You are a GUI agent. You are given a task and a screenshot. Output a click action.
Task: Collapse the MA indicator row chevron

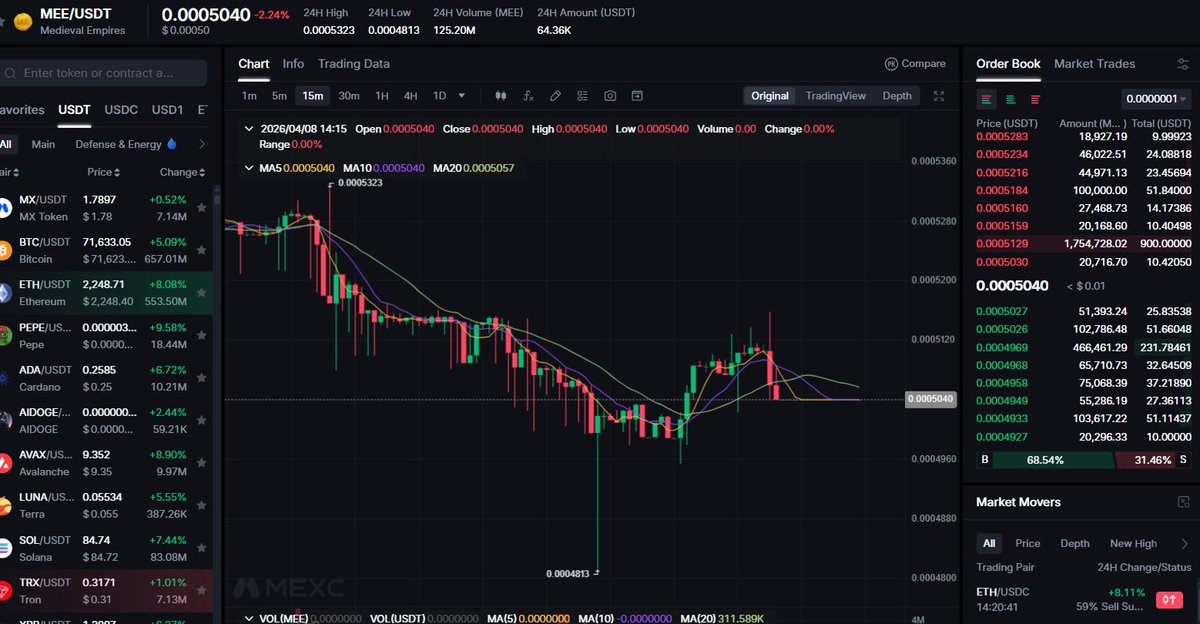249,168
